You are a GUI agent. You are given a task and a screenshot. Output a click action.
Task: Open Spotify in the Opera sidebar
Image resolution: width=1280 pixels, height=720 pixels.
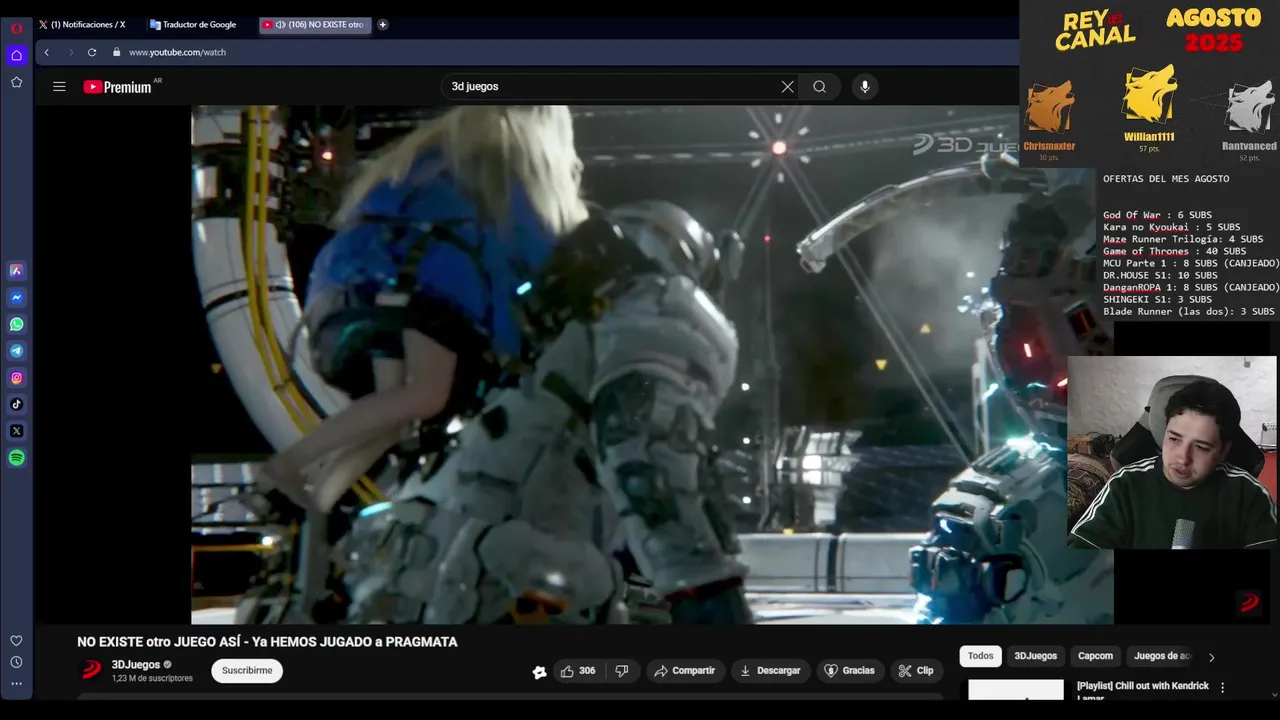click(x=16, y=458)
